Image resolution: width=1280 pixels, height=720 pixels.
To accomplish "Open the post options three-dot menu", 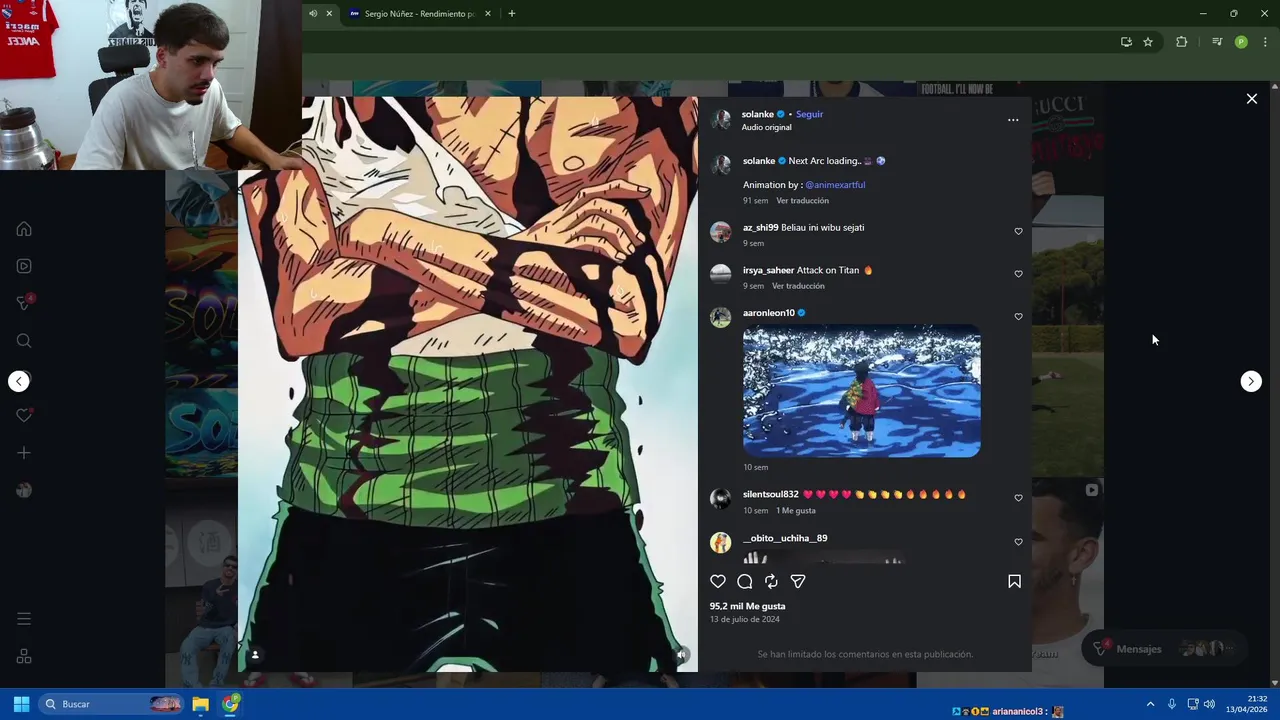I will point(1013,120).
